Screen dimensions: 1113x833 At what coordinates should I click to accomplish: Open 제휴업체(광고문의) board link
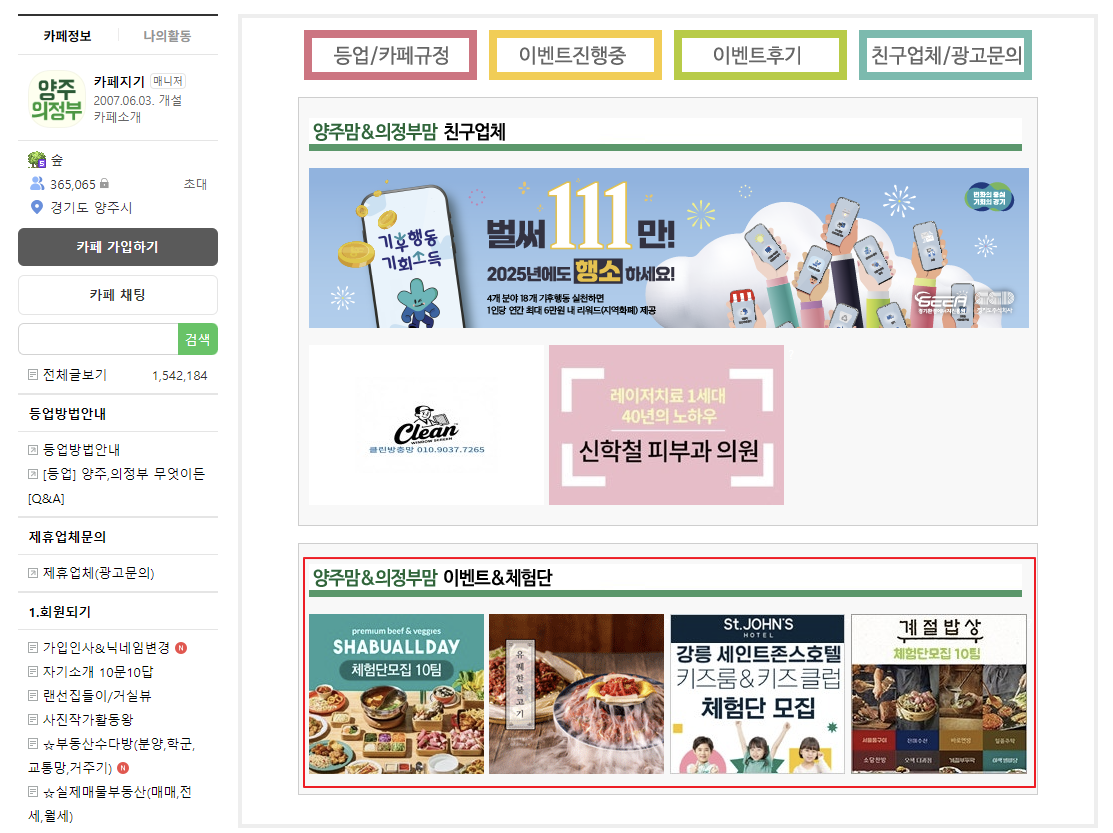click(99, 573)
